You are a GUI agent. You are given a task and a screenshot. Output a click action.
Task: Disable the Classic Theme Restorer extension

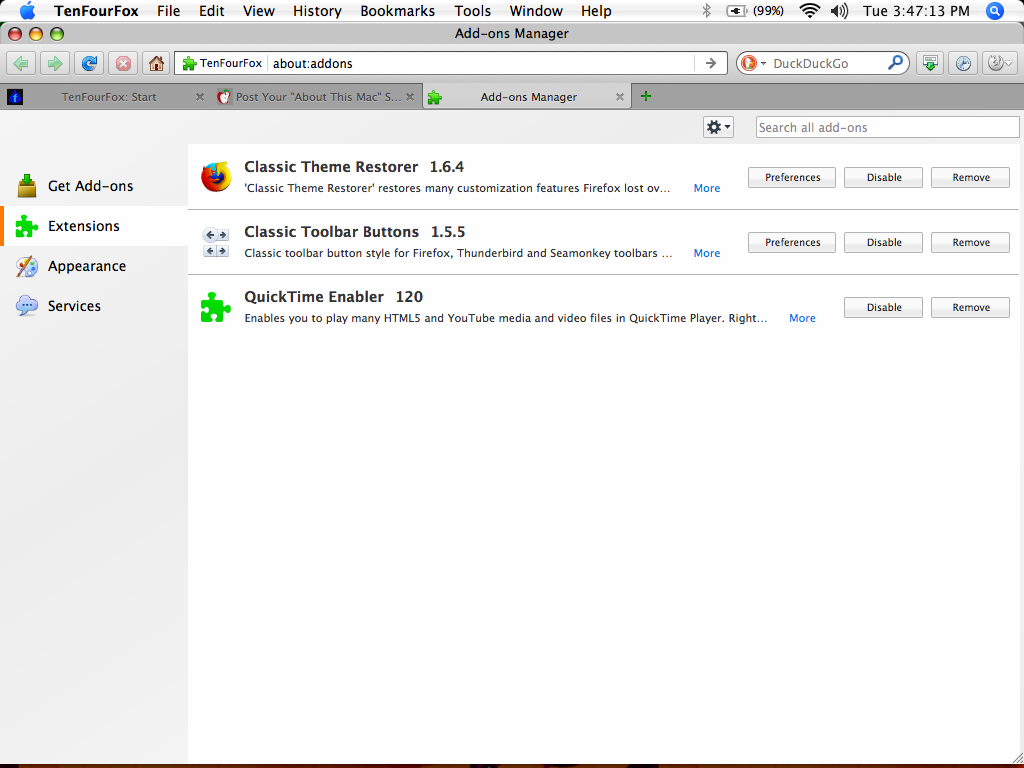coord(884,177)
